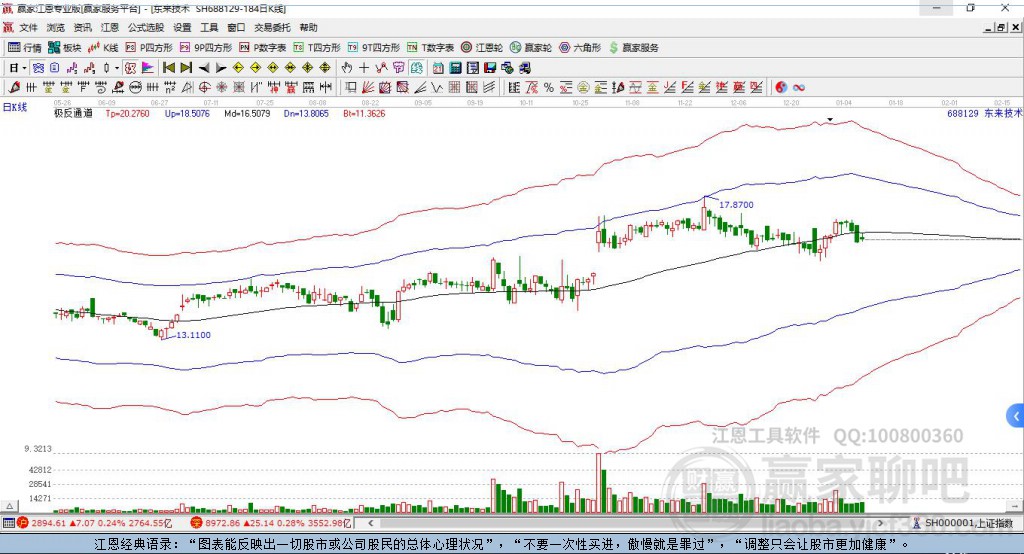1024x554 pixels.
Task: Click the volume panel up triangle button
Action: pyautogui.click(x=10, y=506)
